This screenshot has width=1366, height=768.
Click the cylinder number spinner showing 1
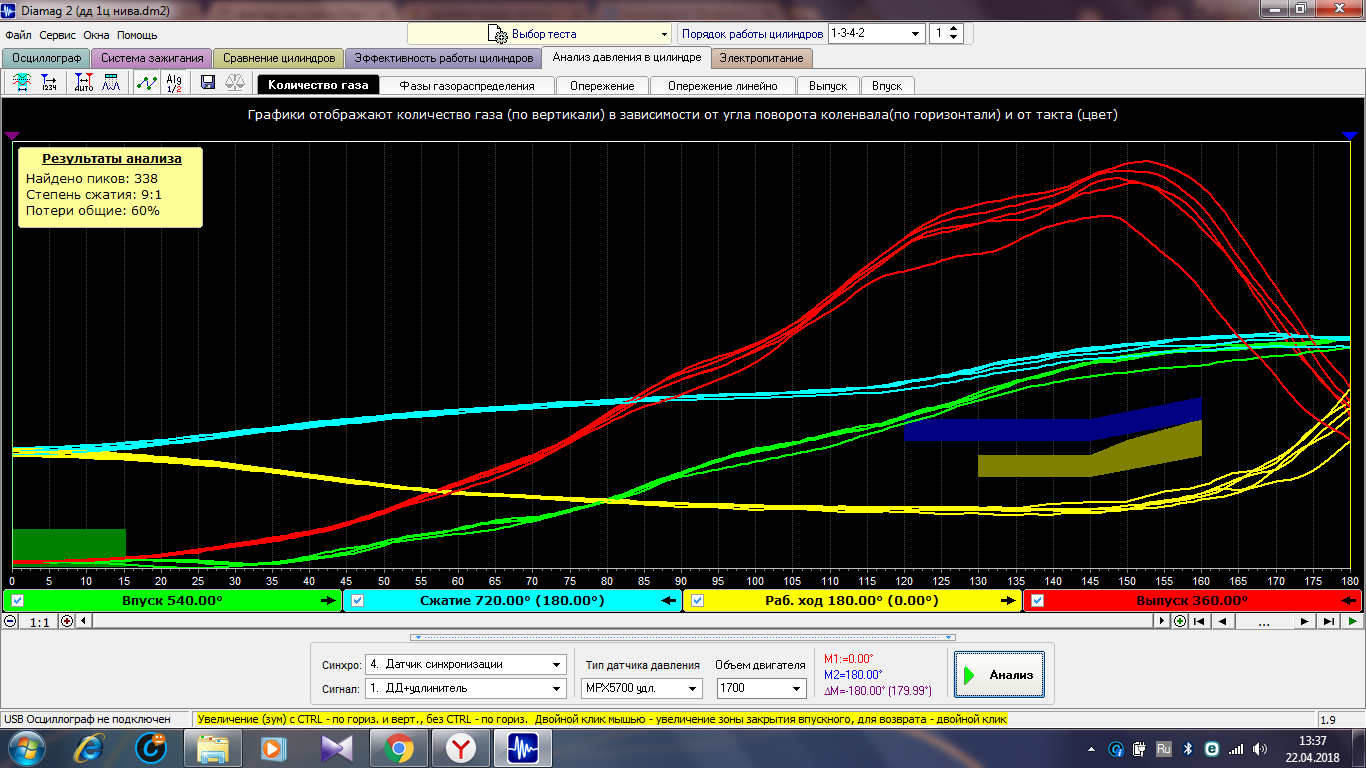(x=946, y=33)
